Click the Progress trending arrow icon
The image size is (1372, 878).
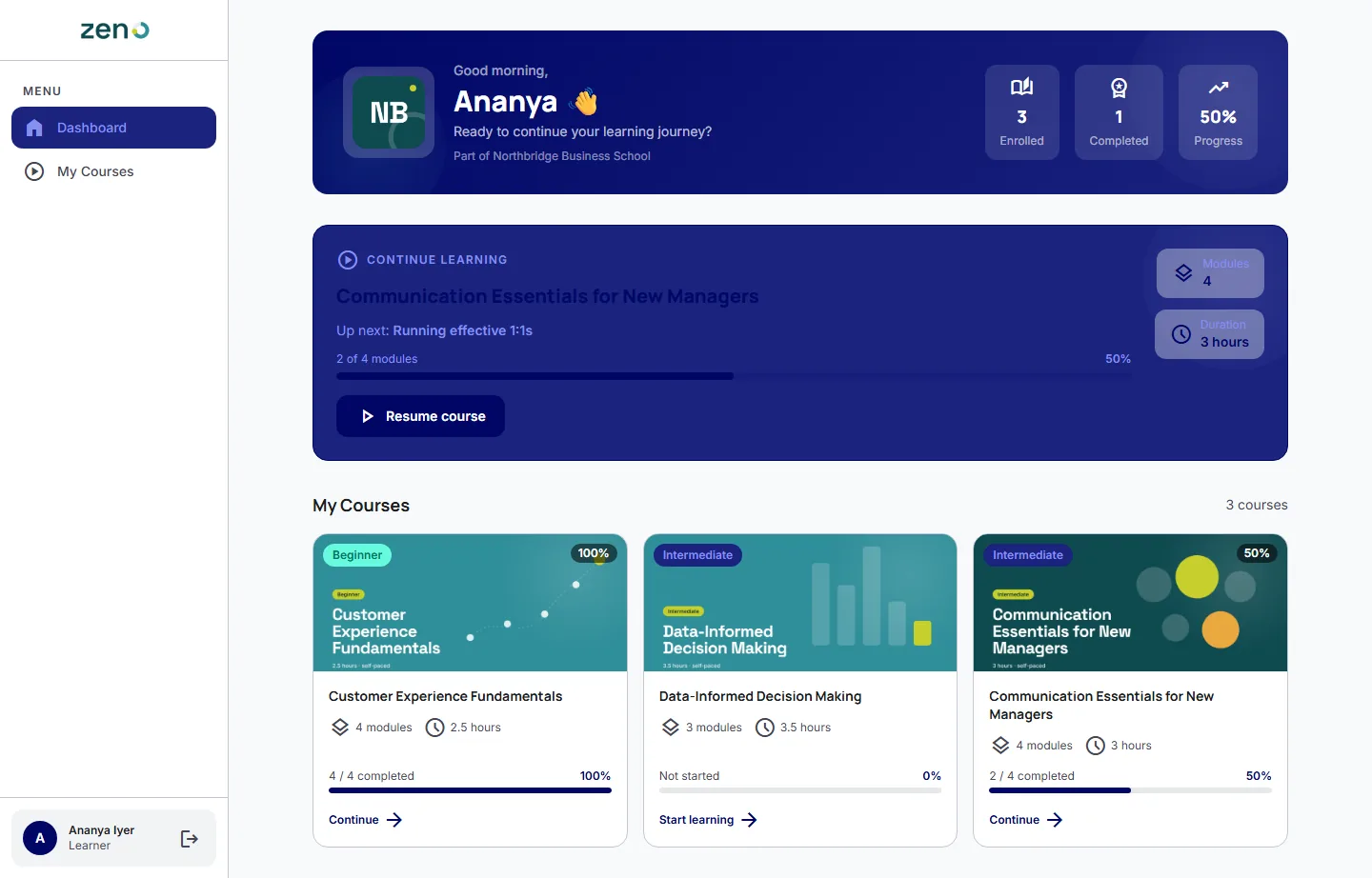click(1218, 88)
